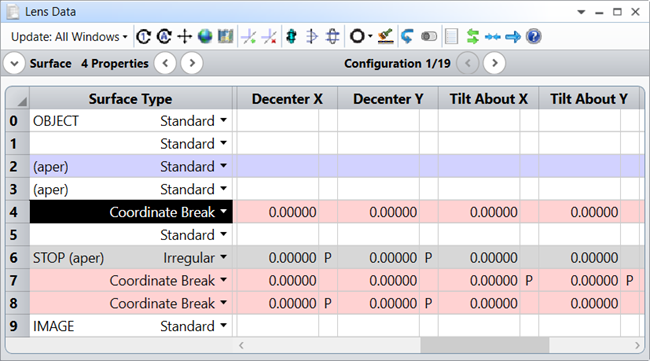650x361 pixels.
Task: Click the (aper) cell in row 3
Action: pos(51,189)
